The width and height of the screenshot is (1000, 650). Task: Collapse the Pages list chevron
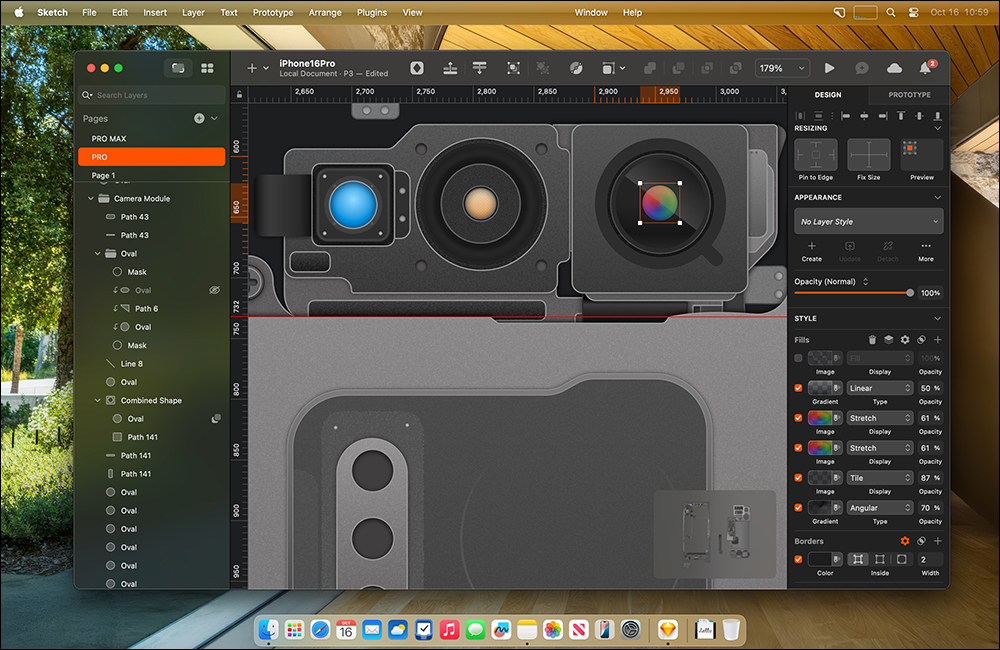point(214,119)
